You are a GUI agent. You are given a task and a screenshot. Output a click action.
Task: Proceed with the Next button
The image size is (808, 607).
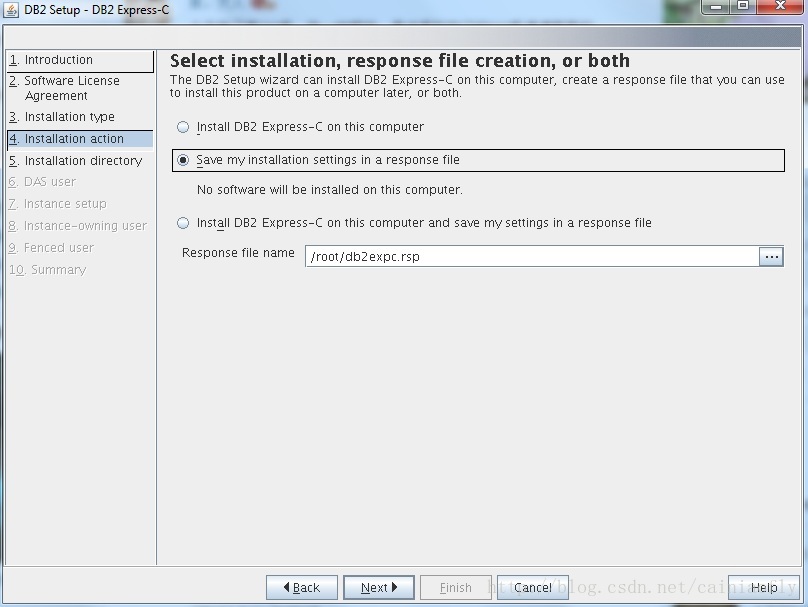click(x=379, y=587)
